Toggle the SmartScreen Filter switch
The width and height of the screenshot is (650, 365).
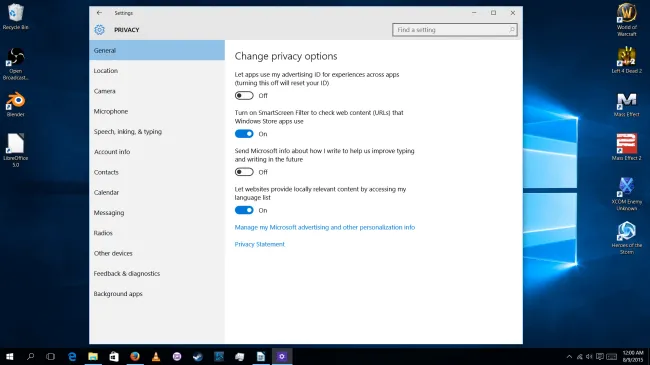[x=244, y=134]
